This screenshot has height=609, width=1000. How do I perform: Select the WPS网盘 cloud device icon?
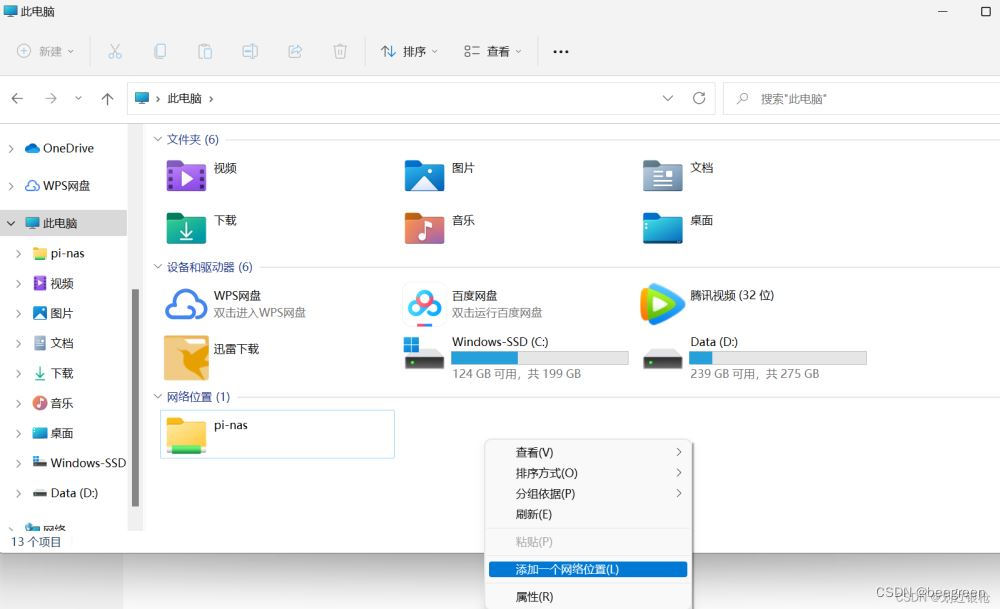pos(186,304)
